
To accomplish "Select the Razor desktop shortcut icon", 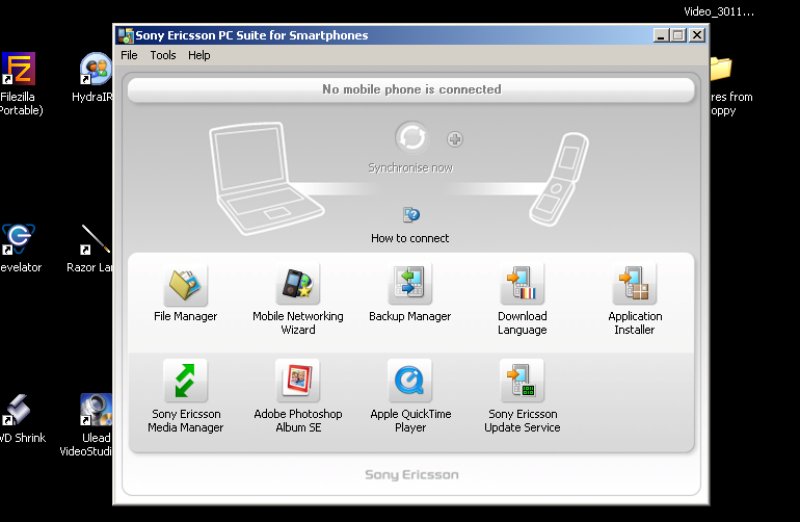I will 95,239.
